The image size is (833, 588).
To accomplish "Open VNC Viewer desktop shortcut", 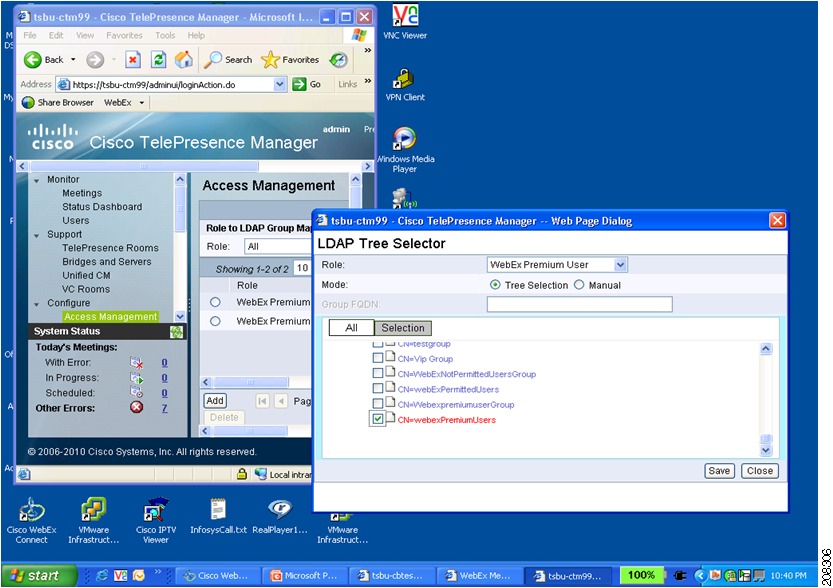I will [405, 22].
